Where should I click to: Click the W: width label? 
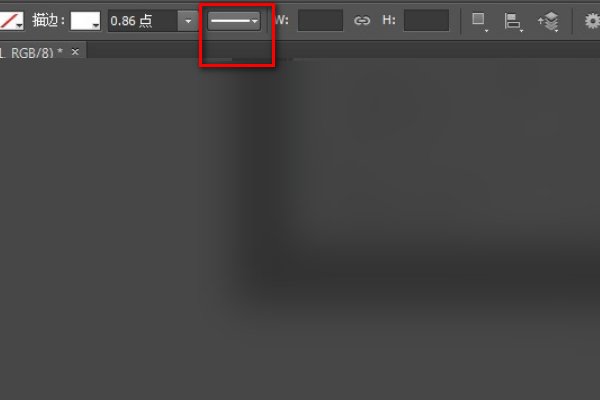[x=282, y=20]
